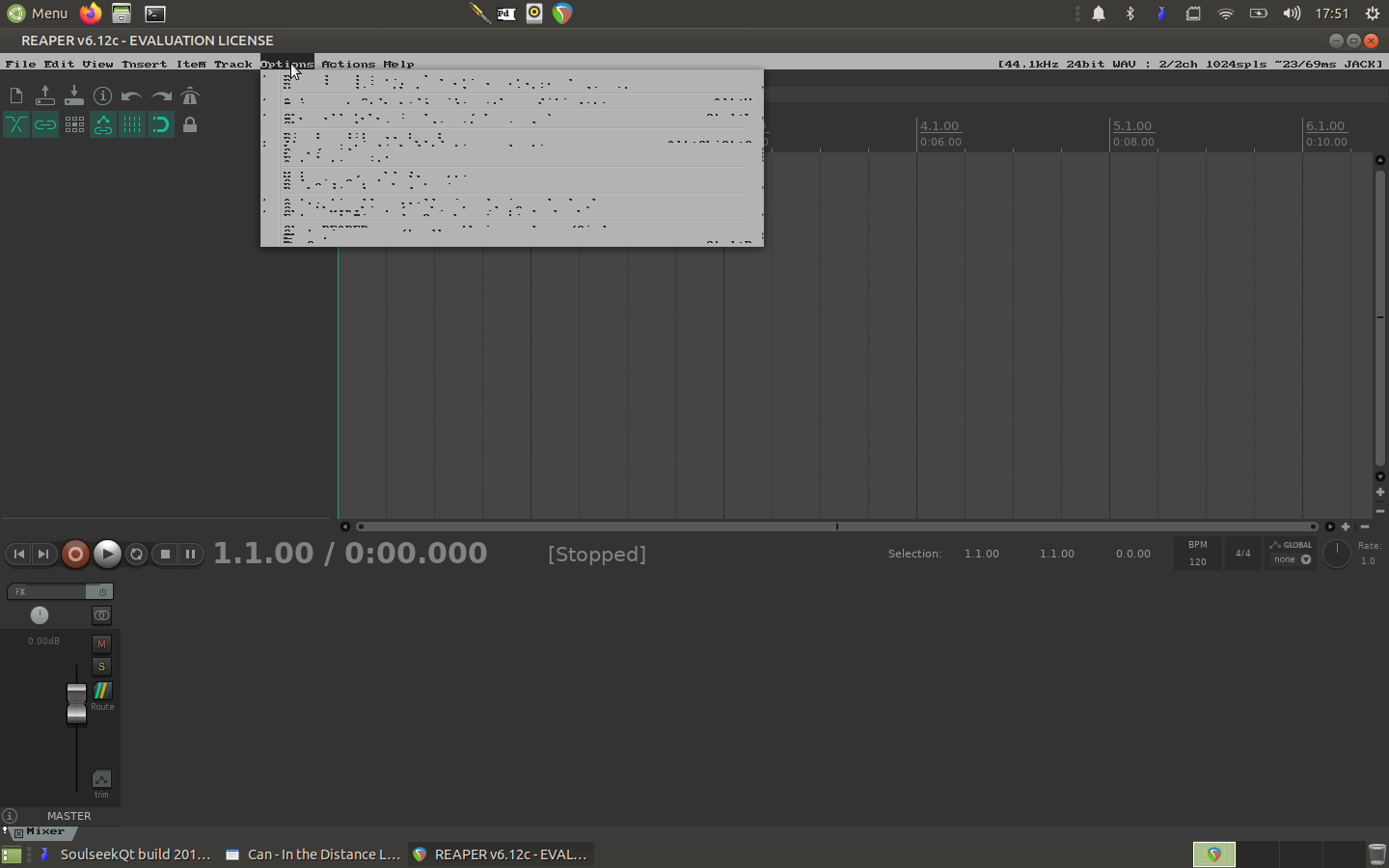The width and height of the screenshot is (1389, 868).
Task: Click the horizontal arrange scrollbar
Action: 836,527
